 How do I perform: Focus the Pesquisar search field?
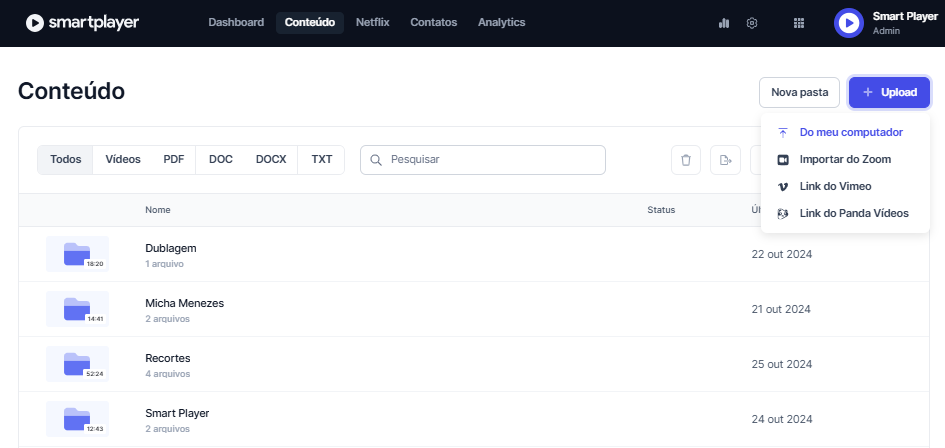click(483, 160)
